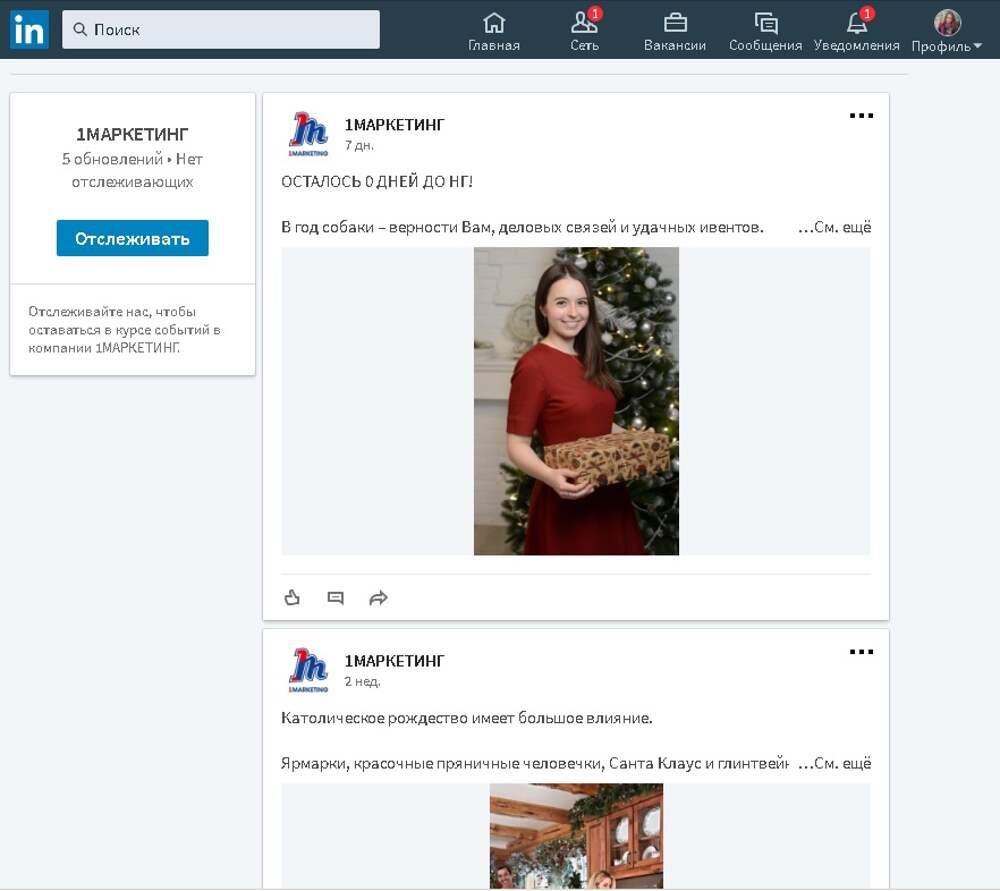
Task: Open the Вакансии jobs briefcase icon
Action: [675, 23]
